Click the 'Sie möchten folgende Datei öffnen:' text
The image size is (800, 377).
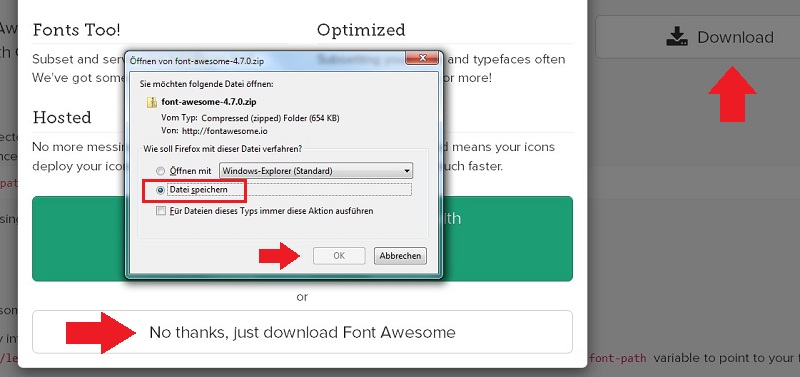(x=208, y=83)
